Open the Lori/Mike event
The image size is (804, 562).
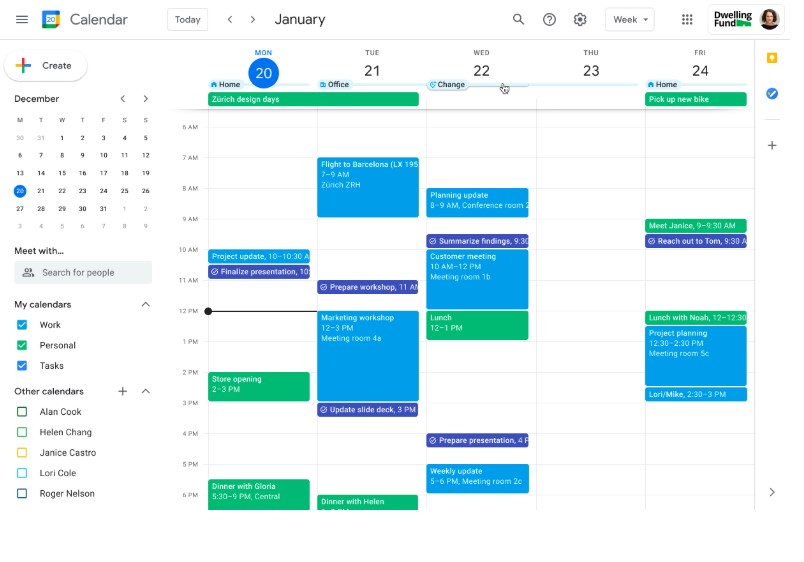(x=696, y=394)
